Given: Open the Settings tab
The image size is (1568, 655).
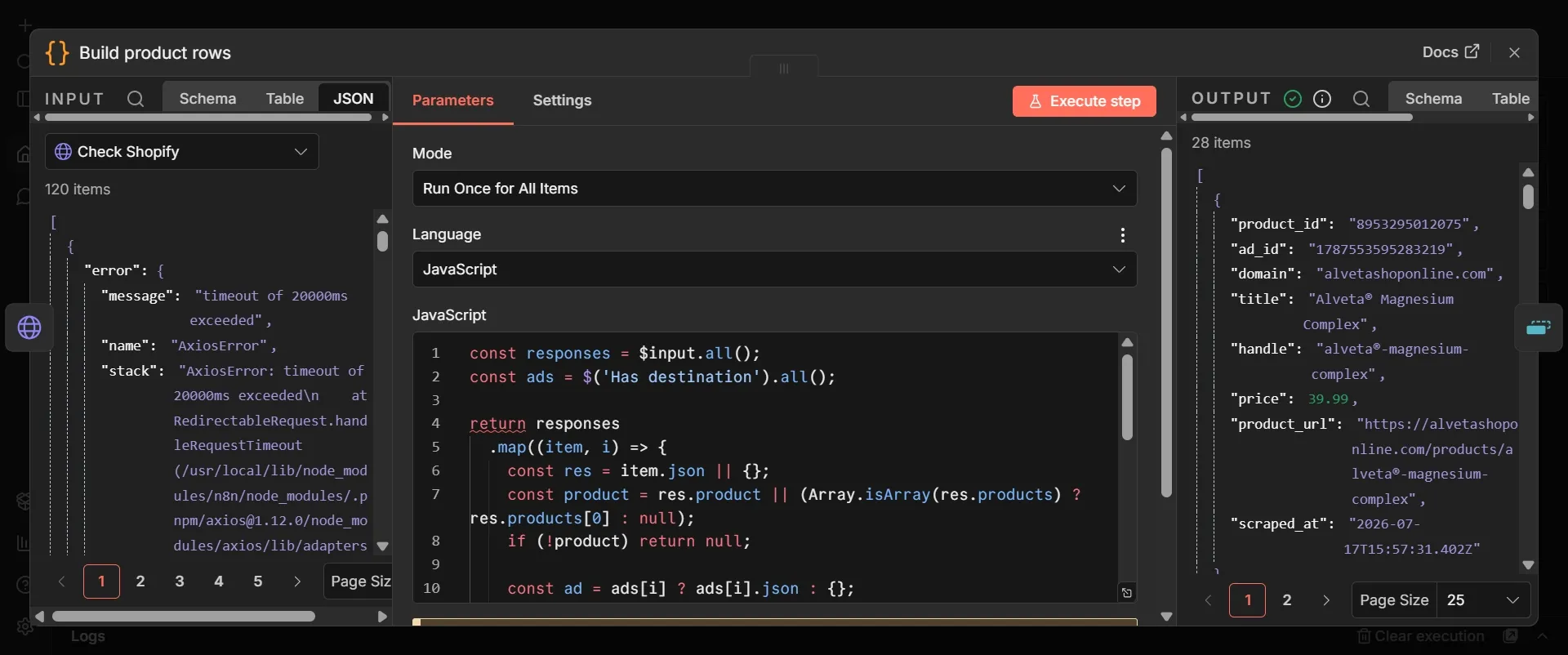Looking at the screenshot, I should point(562,100).
